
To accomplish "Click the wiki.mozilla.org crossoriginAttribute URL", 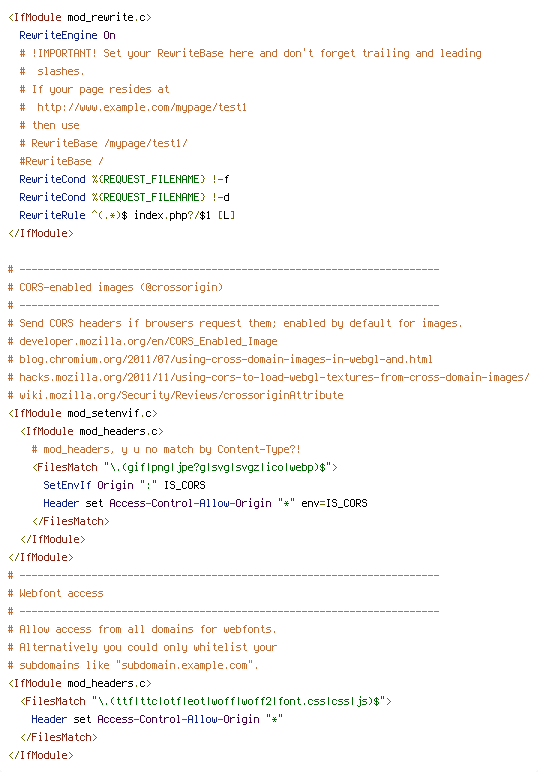I will [181, 395].
